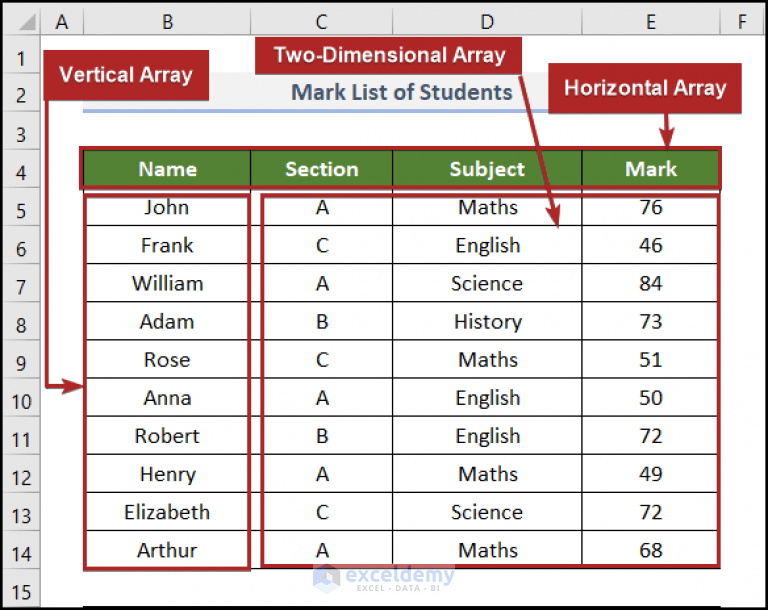Select the cell containing Elizabeth
Image resolution: width=768 pixels, height=610 pixels.
point(167,512)
